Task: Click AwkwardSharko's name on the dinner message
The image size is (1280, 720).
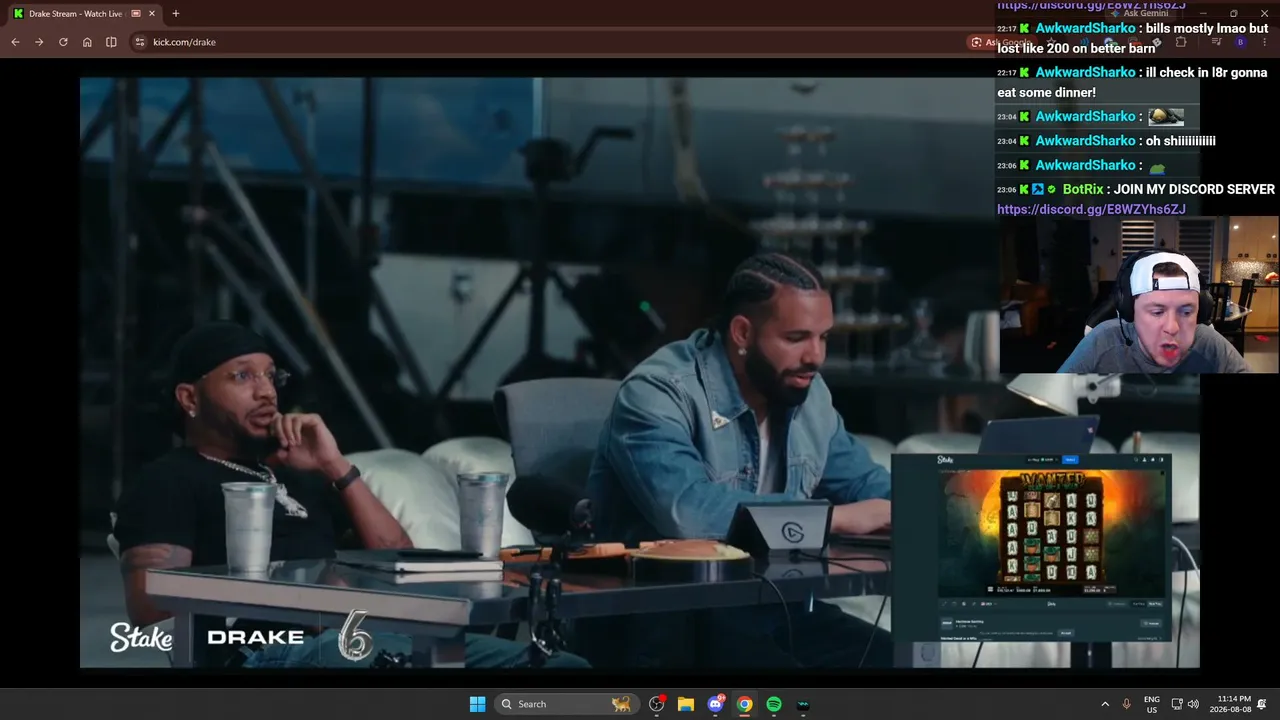Action: 1085,72
